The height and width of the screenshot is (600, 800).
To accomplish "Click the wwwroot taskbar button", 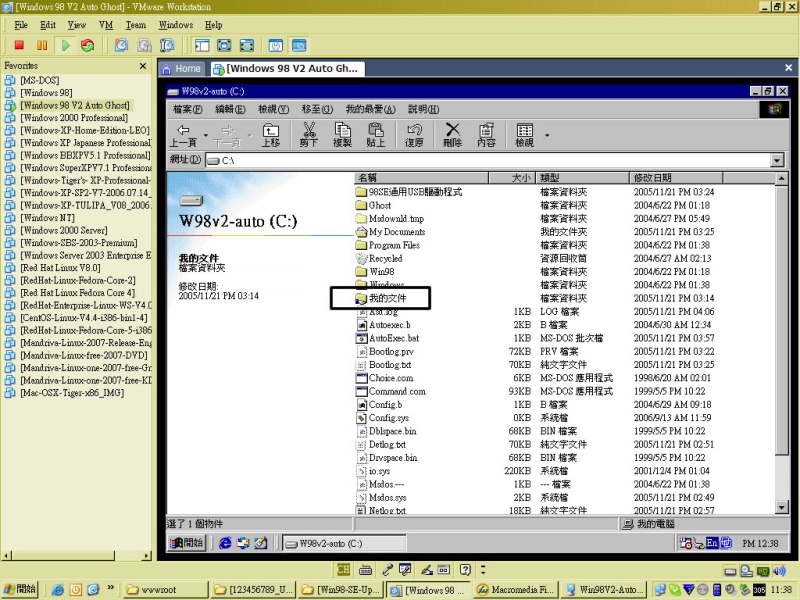I will [165, 590].
